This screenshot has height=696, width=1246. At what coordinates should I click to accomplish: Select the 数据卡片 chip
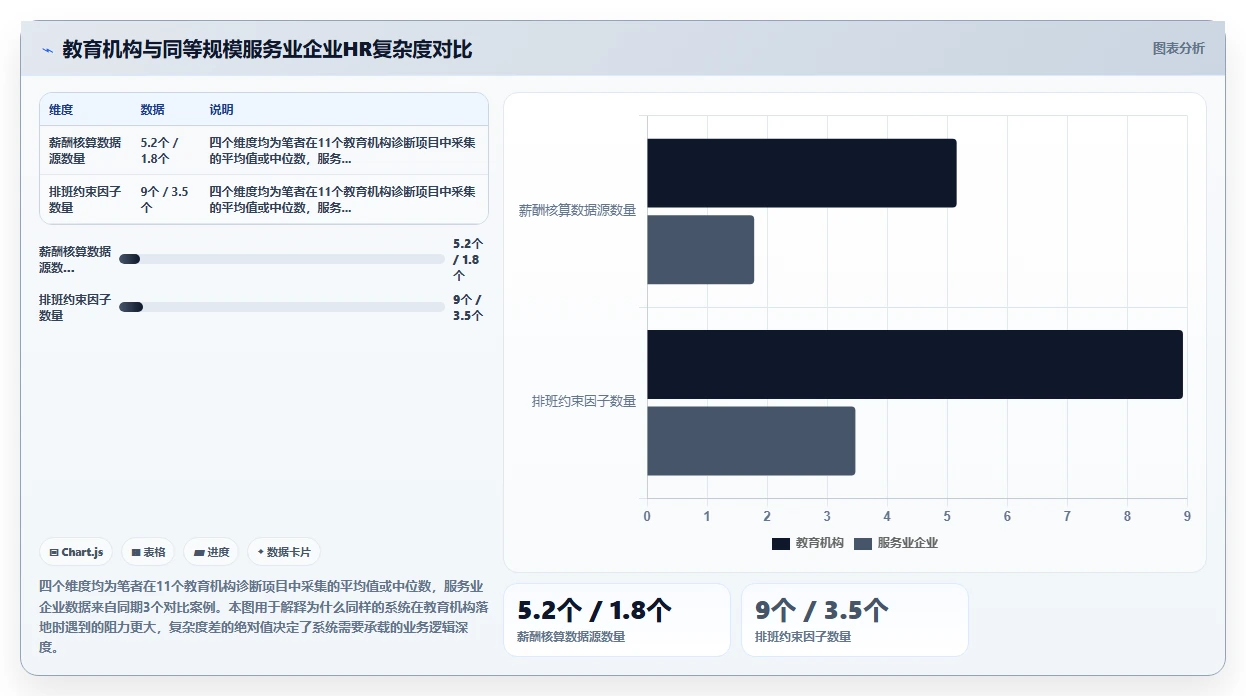(284, 552)
